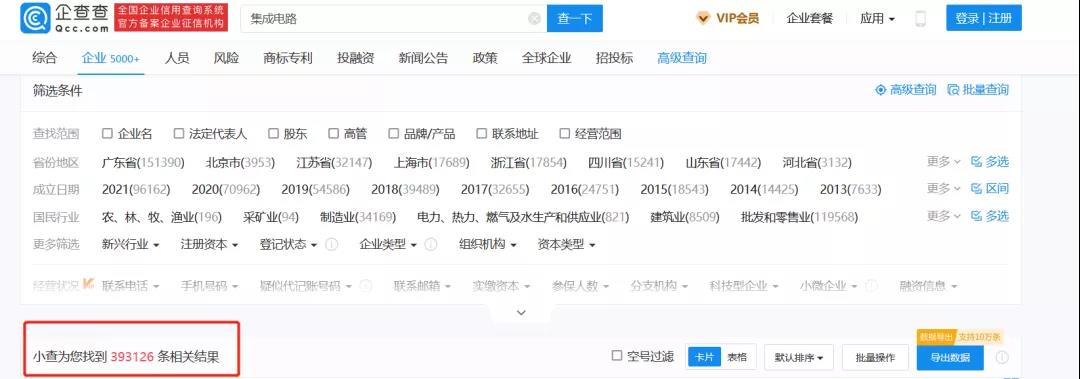Expand 更多 provinces in 省份地区 row
The image size is (1080, 379).
pyautogui.click(x=944, y=162)
